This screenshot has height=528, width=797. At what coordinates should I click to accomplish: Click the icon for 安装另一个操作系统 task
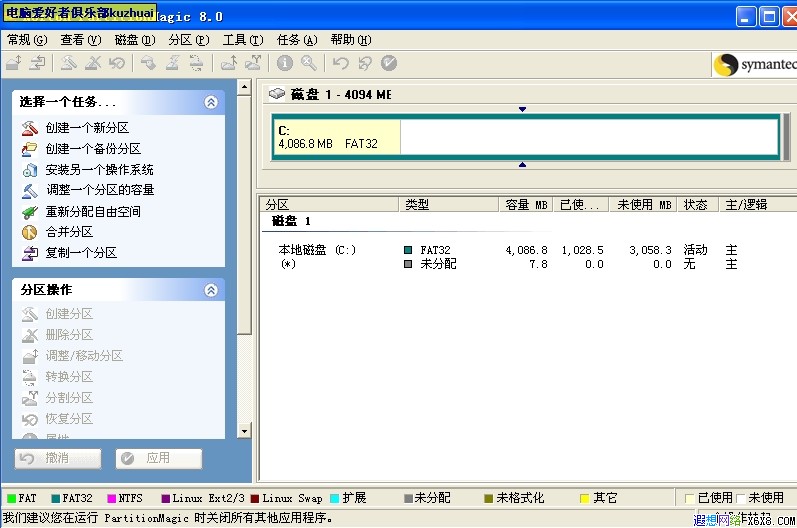(29, 169)
